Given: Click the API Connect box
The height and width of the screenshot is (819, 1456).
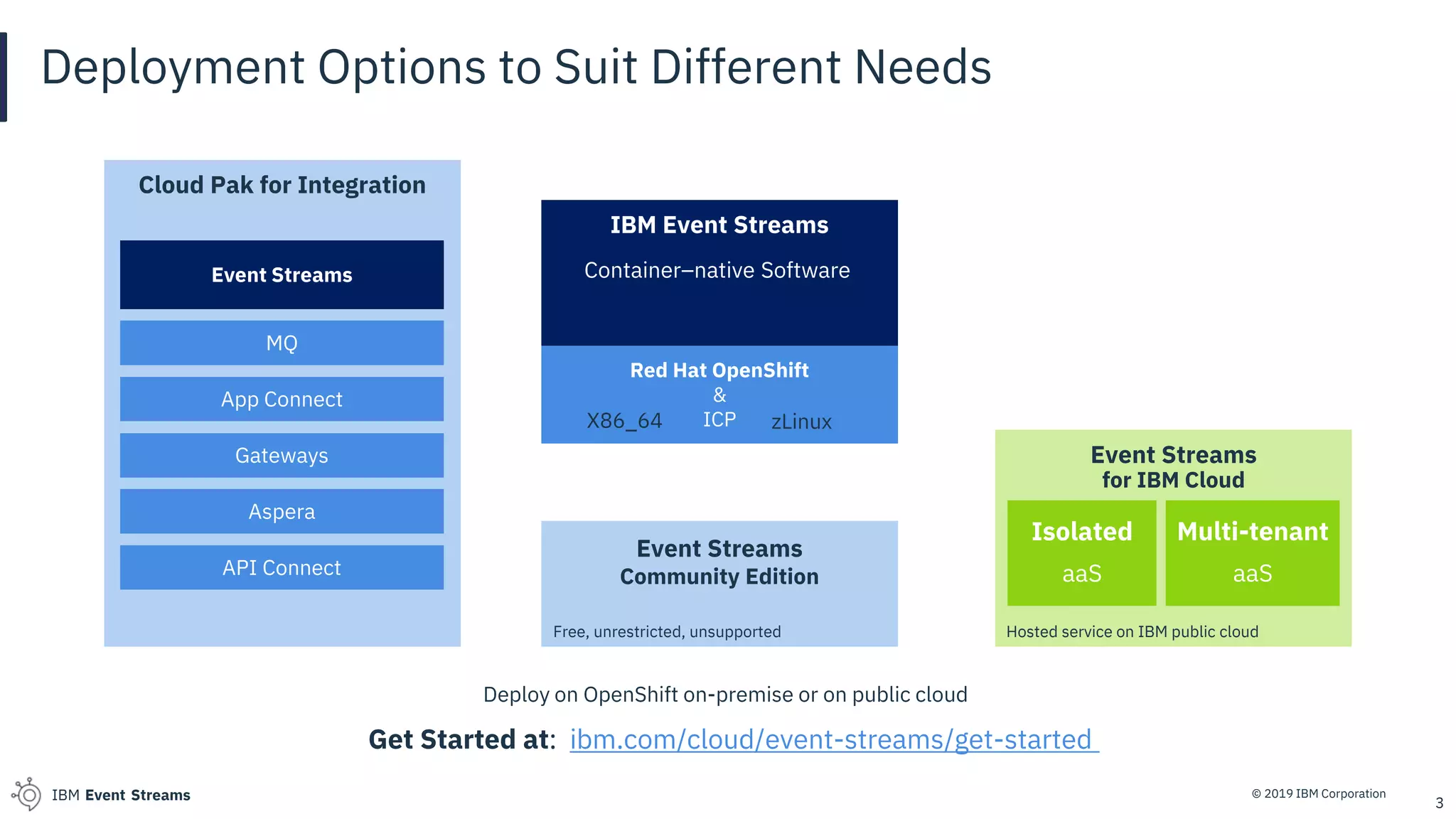Looking at the screenshot, I should (282, 568).
